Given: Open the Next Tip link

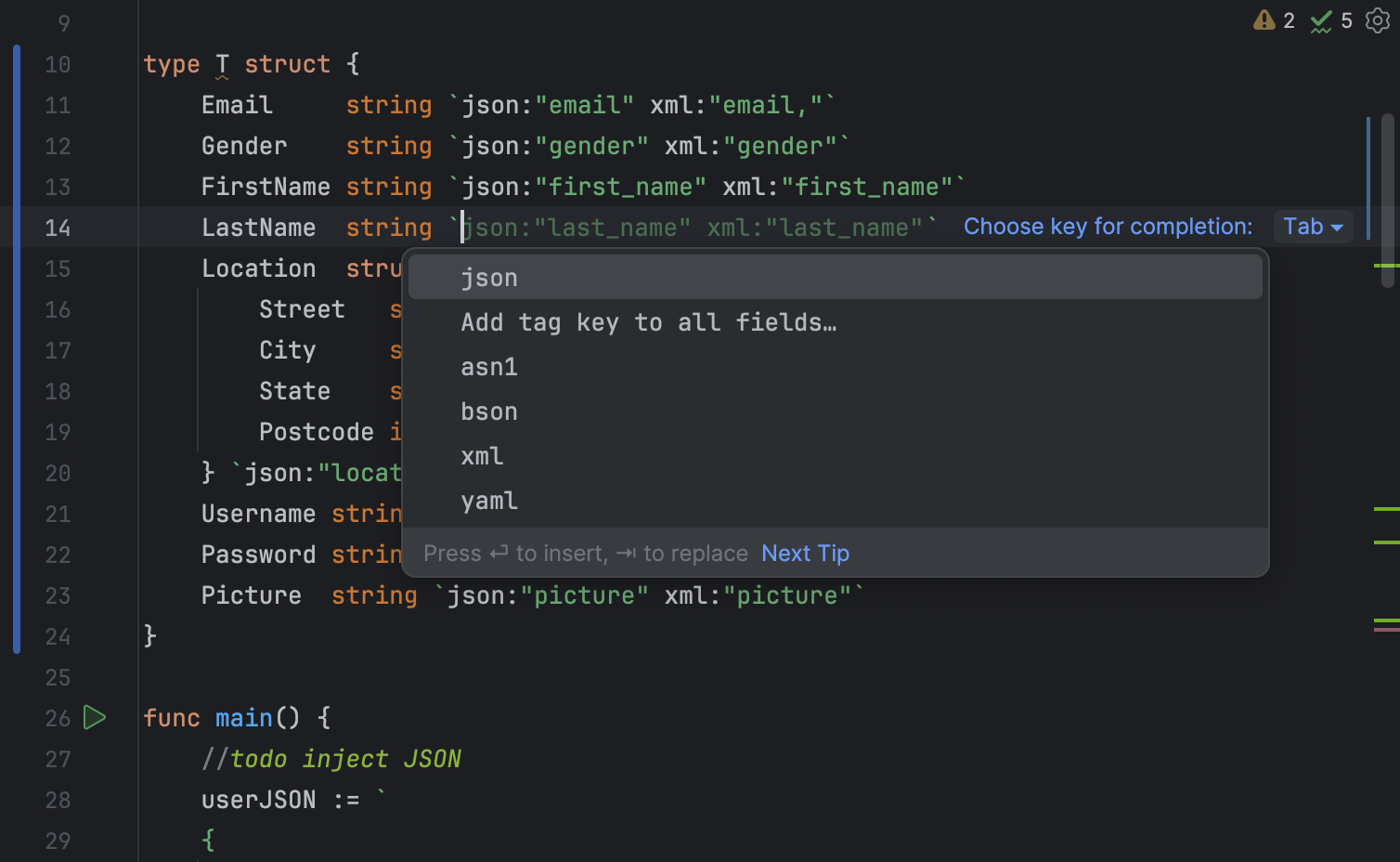Looking at the screenshot, I should click(x=805, y=553).
